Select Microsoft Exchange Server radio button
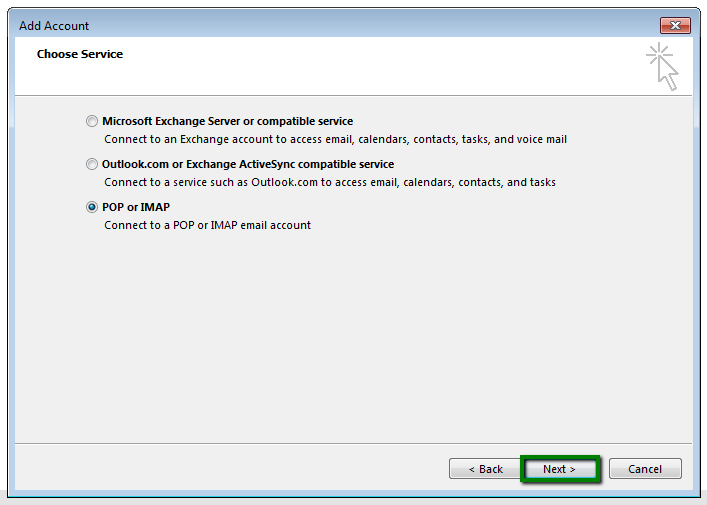Viewport: 707px width, 505px height. click(92, 121)
